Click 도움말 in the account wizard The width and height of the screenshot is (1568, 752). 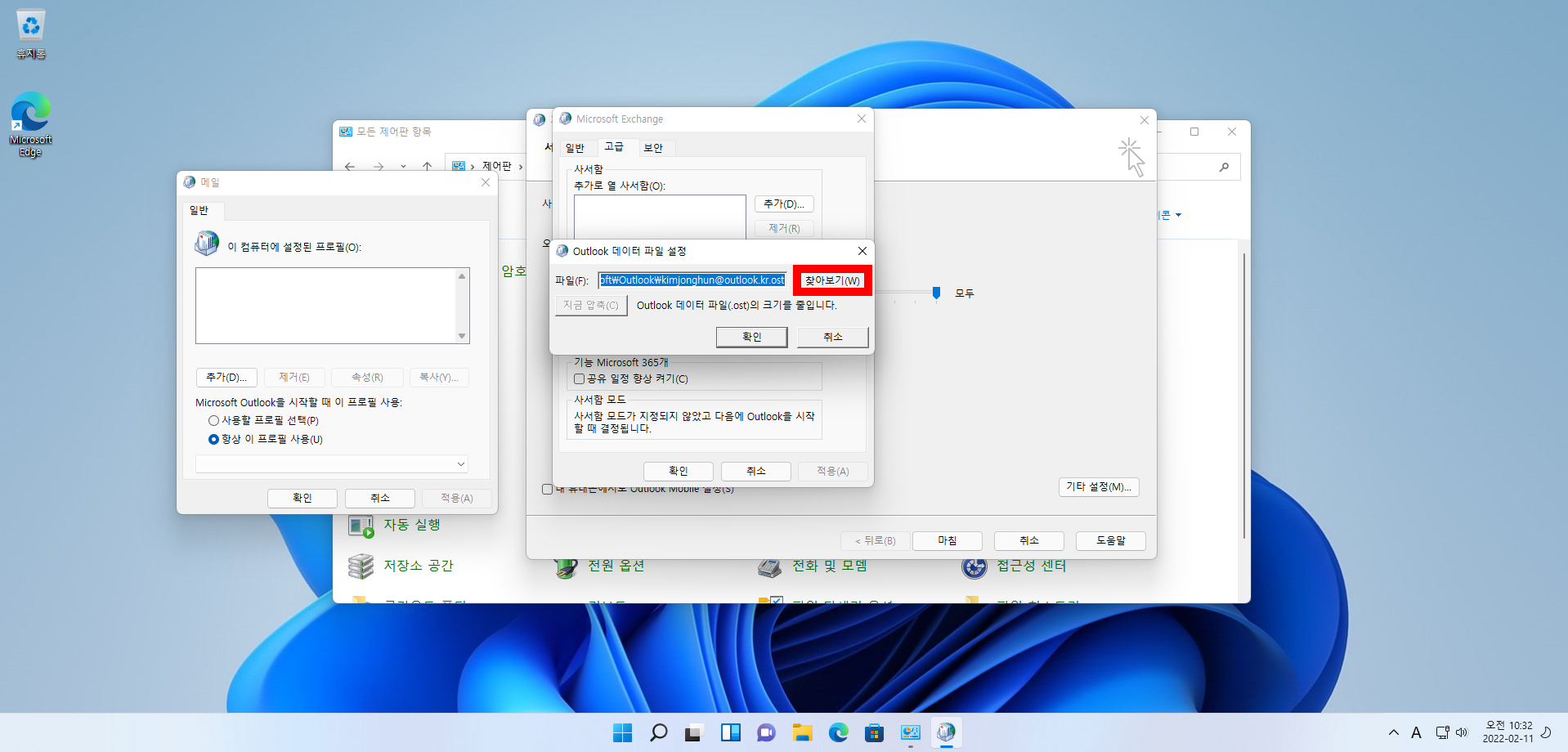pyautogui.click(x=1111, y=541)
